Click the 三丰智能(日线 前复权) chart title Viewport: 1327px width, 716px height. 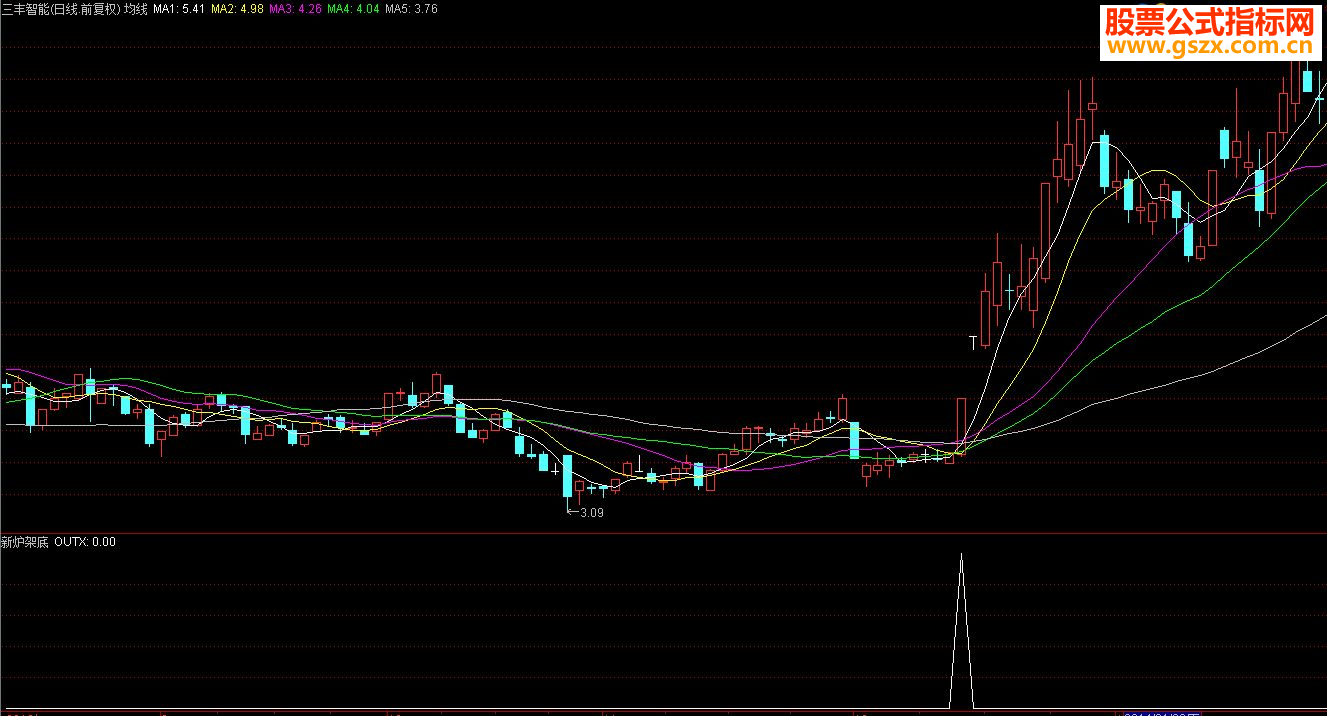pyautogui.click(x=61, y=9)
